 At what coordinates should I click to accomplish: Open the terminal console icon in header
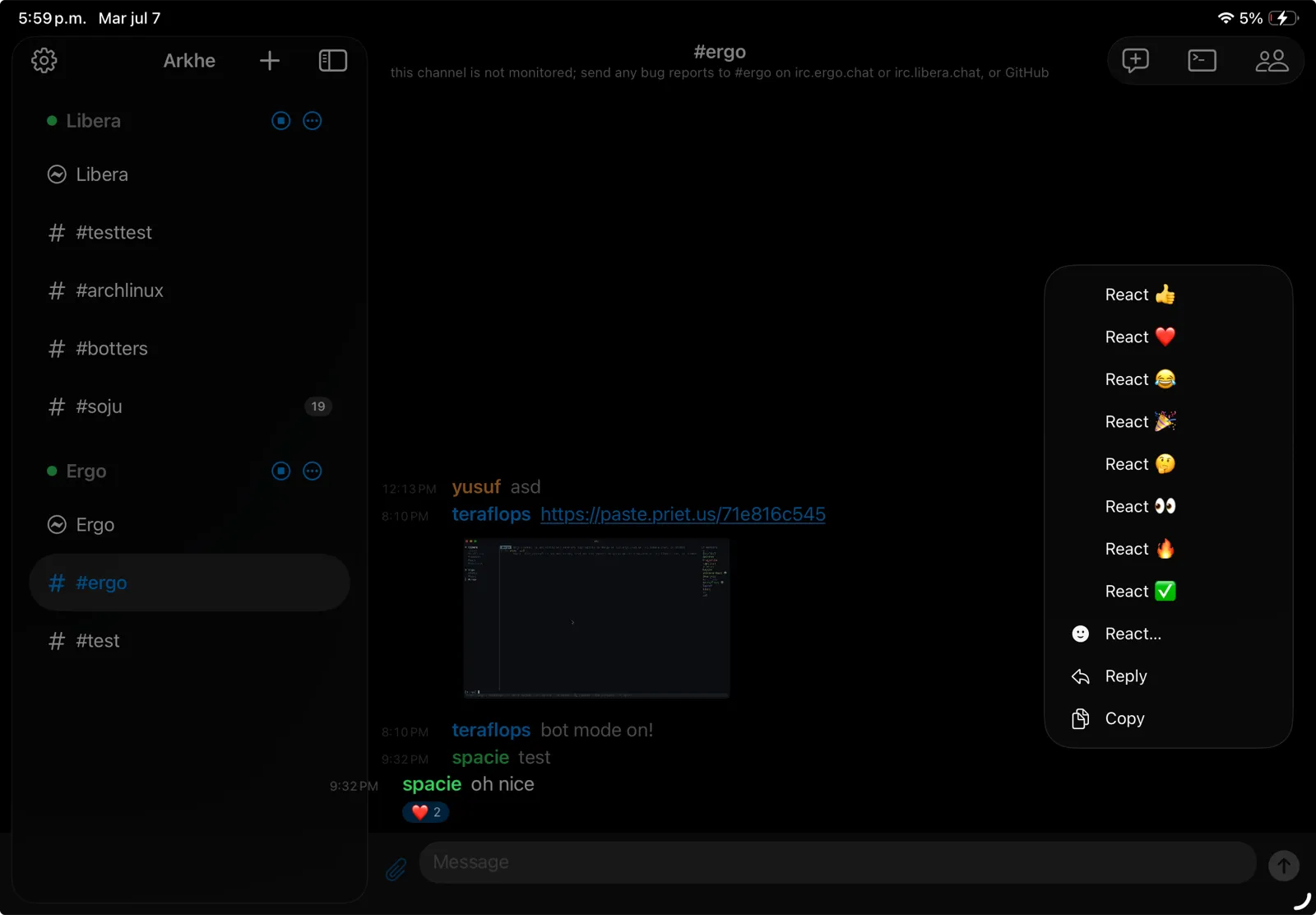pos(1202,60)
